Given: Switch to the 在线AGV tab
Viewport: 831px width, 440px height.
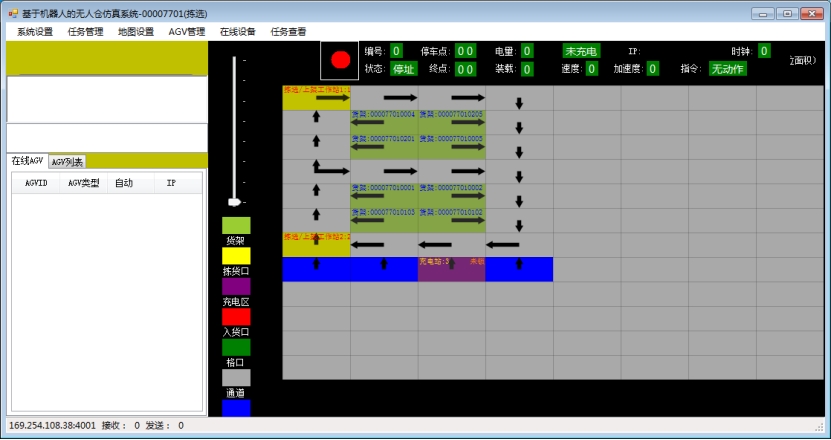Looking at the screenshot, I should tap(27, 161).
